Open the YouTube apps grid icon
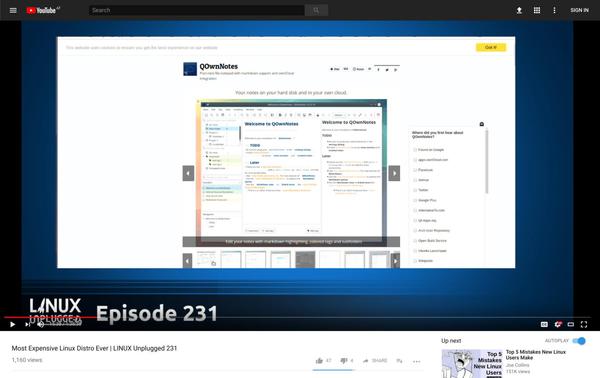Screen dimensions: 600x378 (x=537, y=10)
